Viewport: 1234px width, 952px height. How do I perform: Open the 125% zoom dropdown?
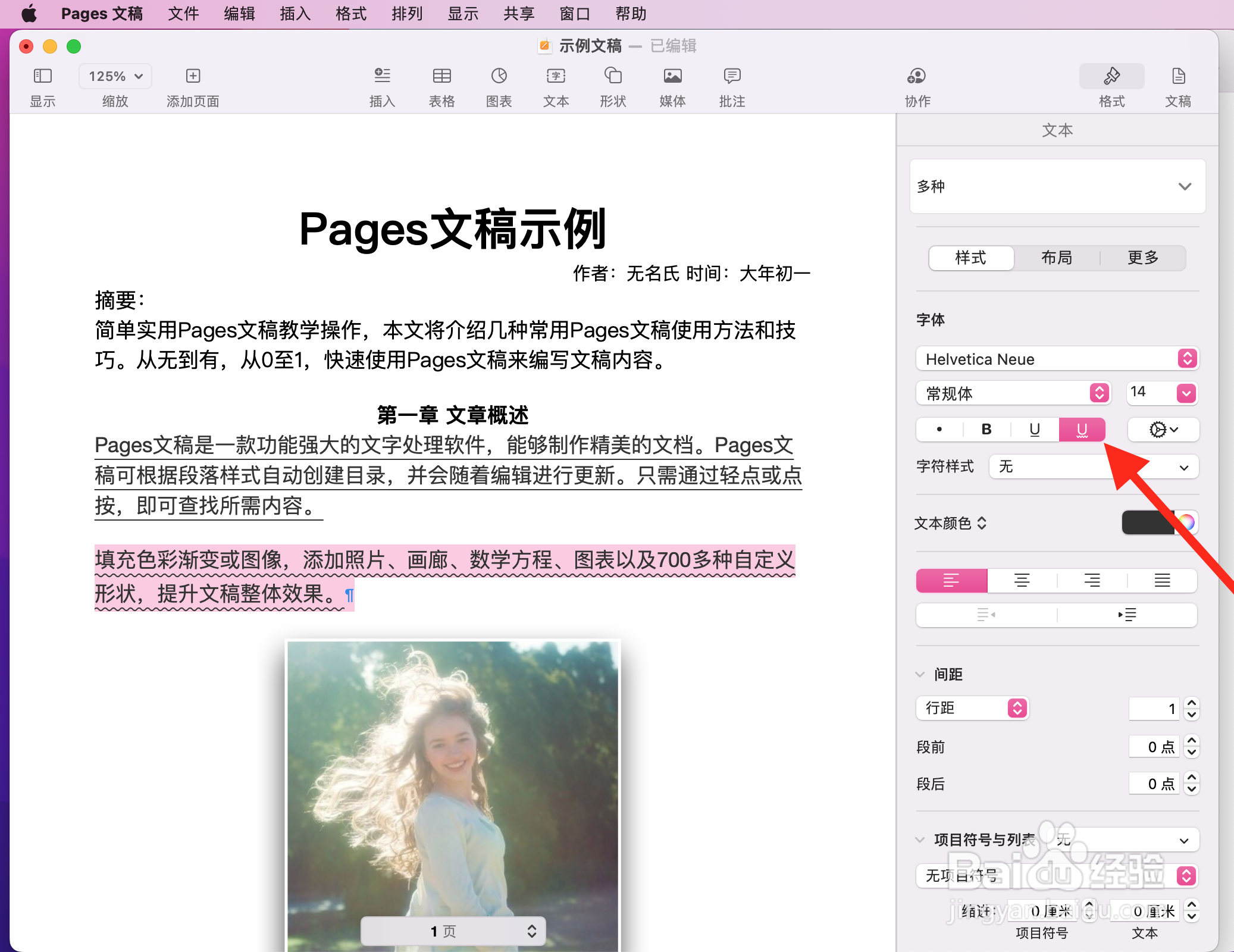tap(115, 76)
